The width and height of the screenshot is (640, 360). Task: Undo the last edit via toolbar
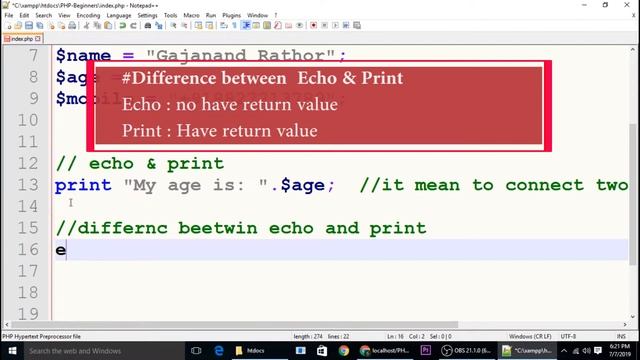pyautogui.click(x=122, y=26)
